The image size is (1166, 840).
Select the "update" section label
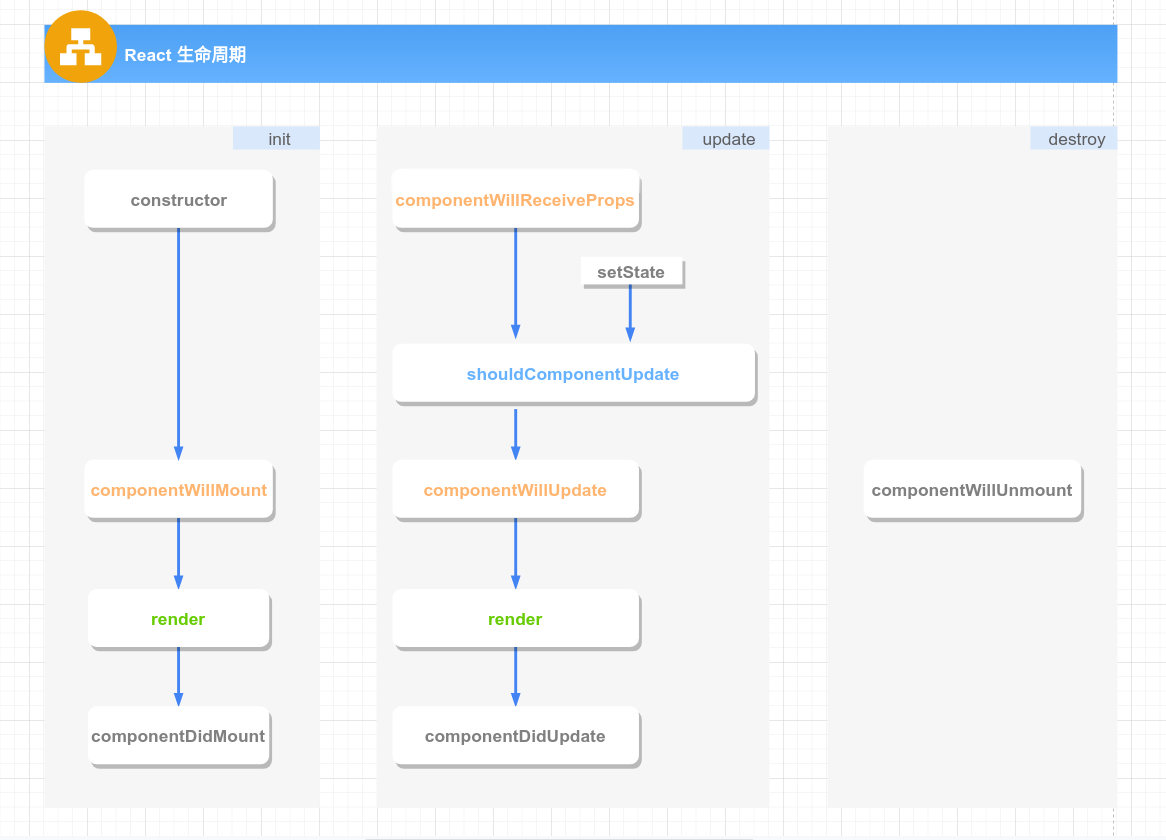coord(727,139)
